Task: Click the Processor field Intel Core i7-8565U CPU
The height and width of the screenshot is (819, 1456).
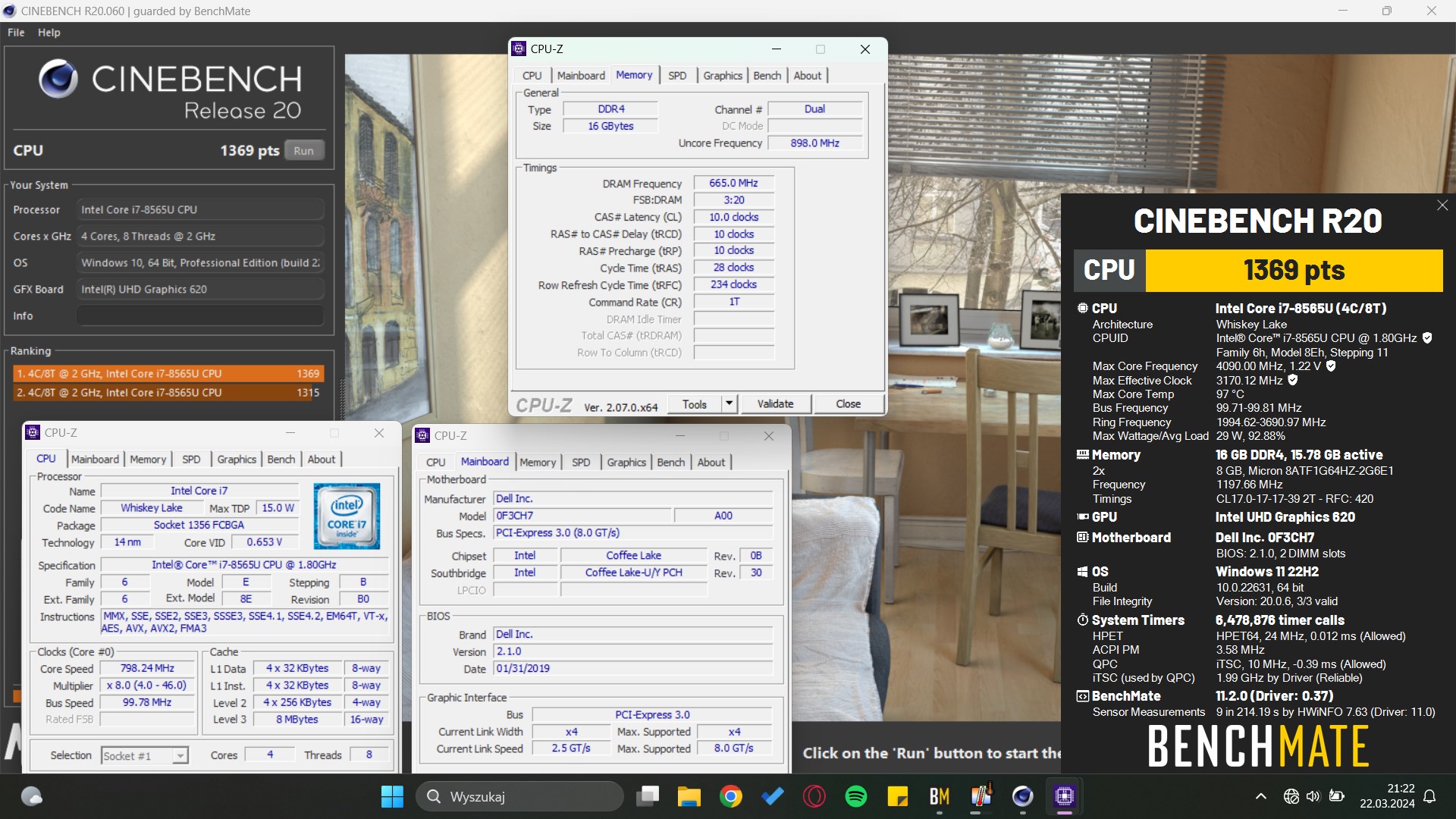Action: pyautogui.click(x=200, y=210)
